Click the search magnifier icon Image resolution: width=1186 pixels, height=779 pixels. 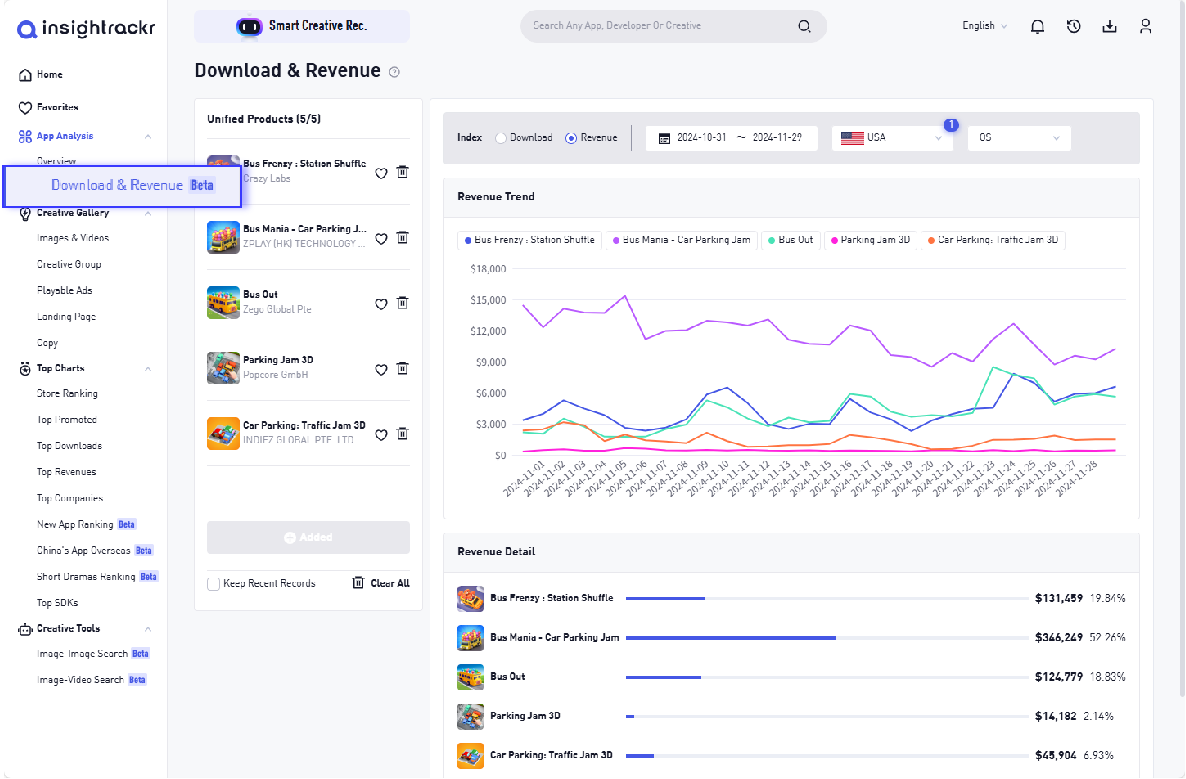(x=804, y=26)
